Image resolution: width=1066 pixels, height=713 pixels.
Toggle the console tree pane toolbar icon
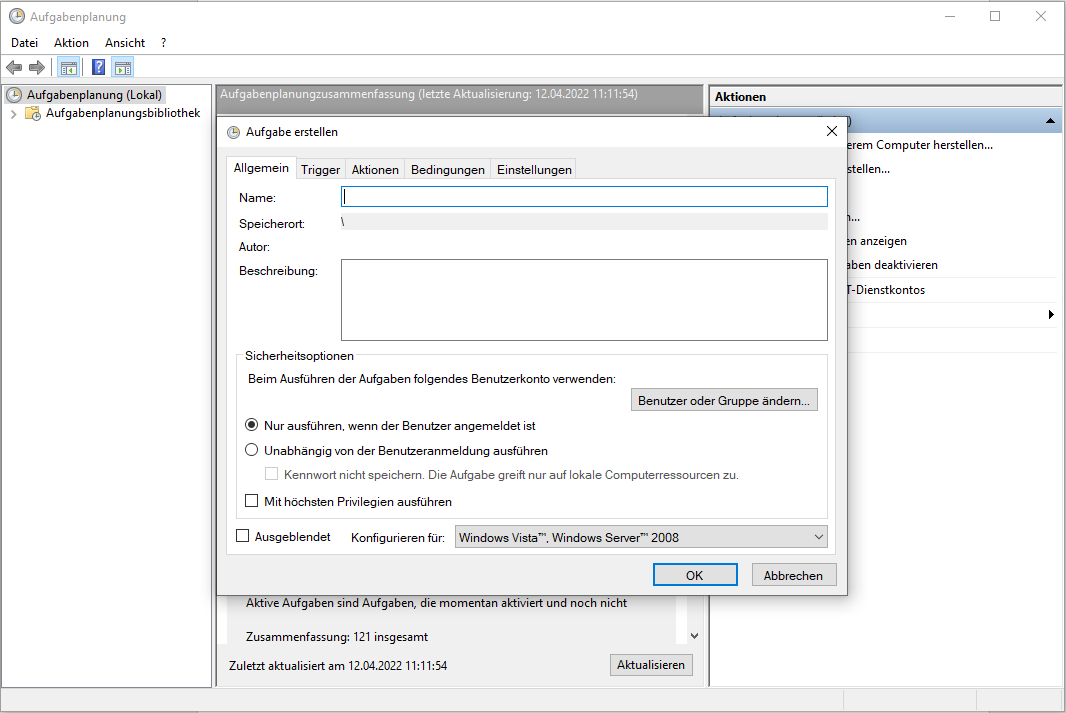tap(68, 68)
